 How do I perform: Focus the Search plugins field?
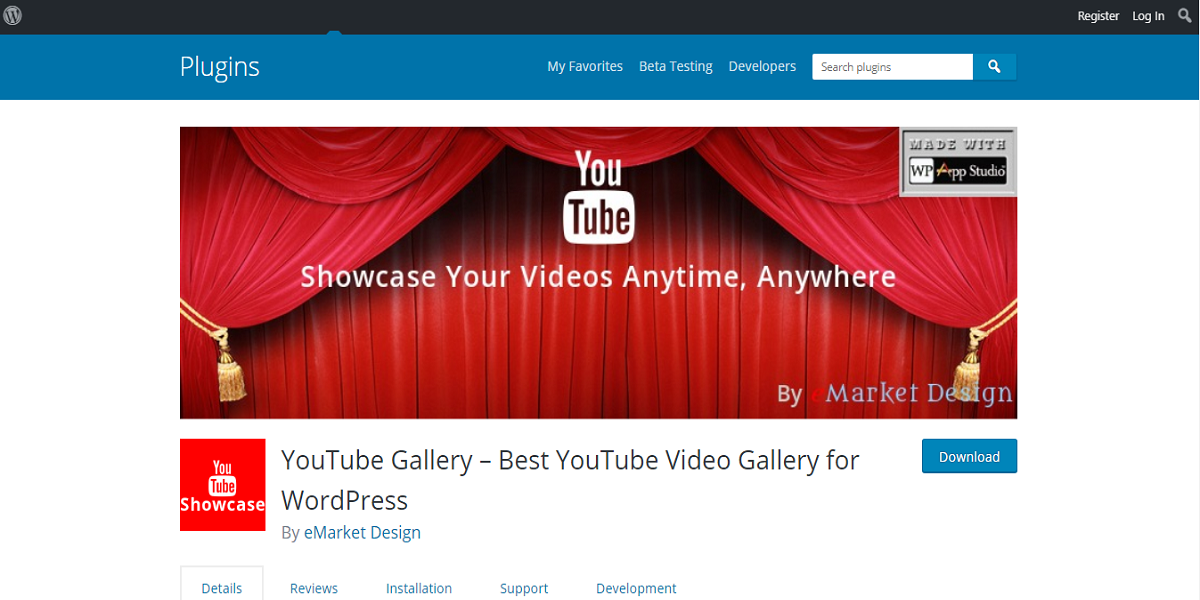(x=892, y=67)
